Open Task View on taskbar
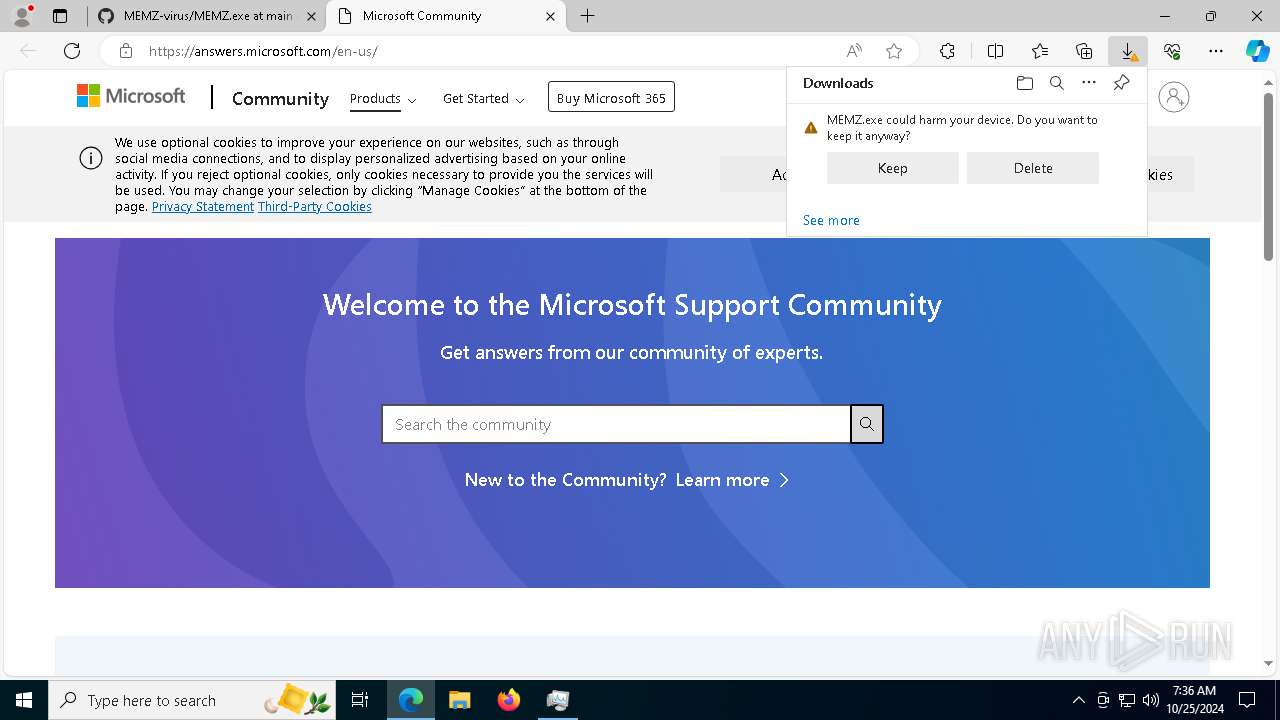The width and height of the screenshot is (1280, 720). pyautogui.click(x=360, y=700)
